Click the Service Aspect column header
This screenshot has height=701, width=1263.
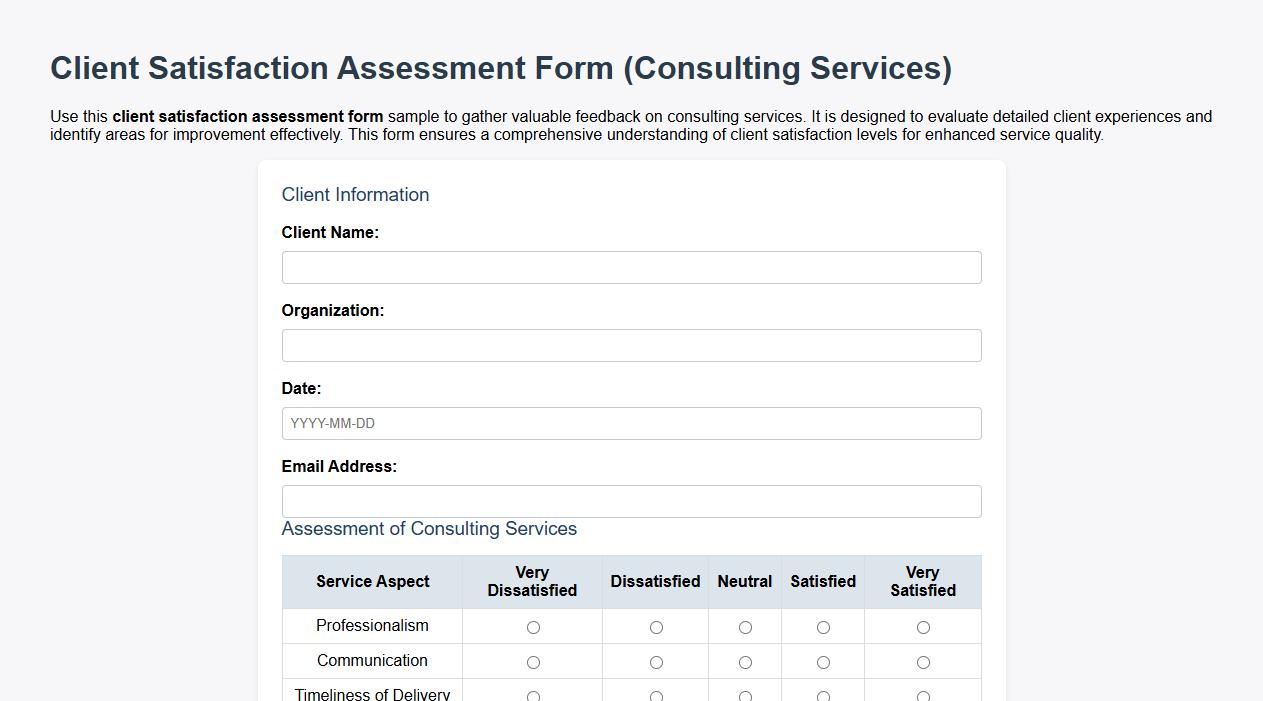coord(372,581)
